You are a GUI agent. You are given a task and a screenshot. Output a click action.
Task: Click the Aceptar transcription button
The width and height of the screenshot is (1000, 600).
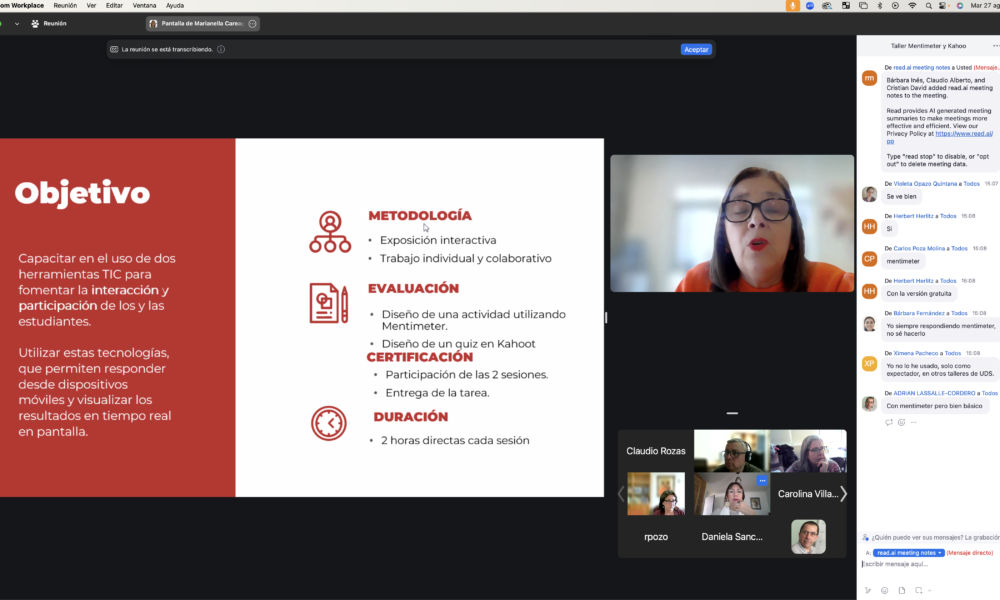coord(696,49)
